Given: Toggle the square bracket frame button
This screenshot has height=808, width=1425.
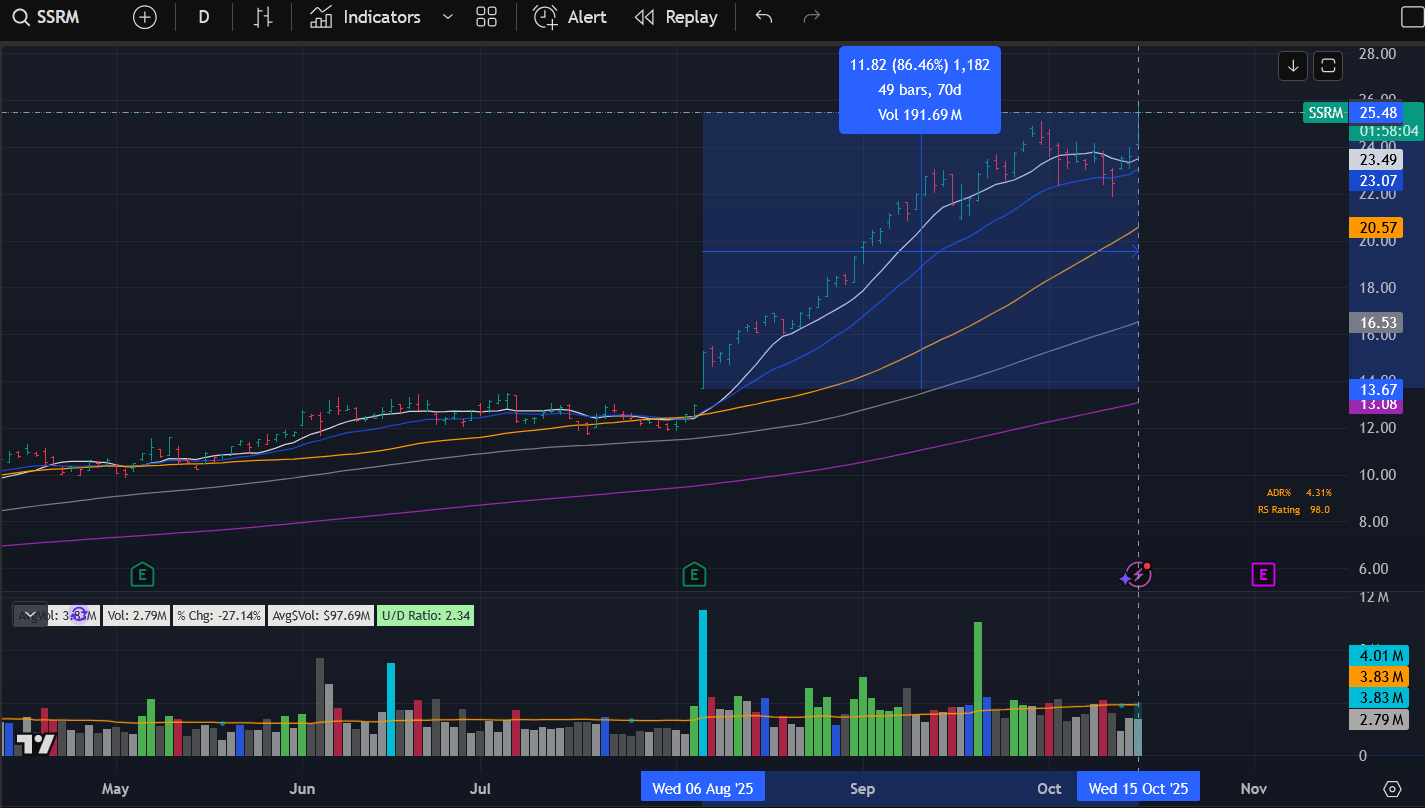Looking at the screenshot, I should (1328, 66).
